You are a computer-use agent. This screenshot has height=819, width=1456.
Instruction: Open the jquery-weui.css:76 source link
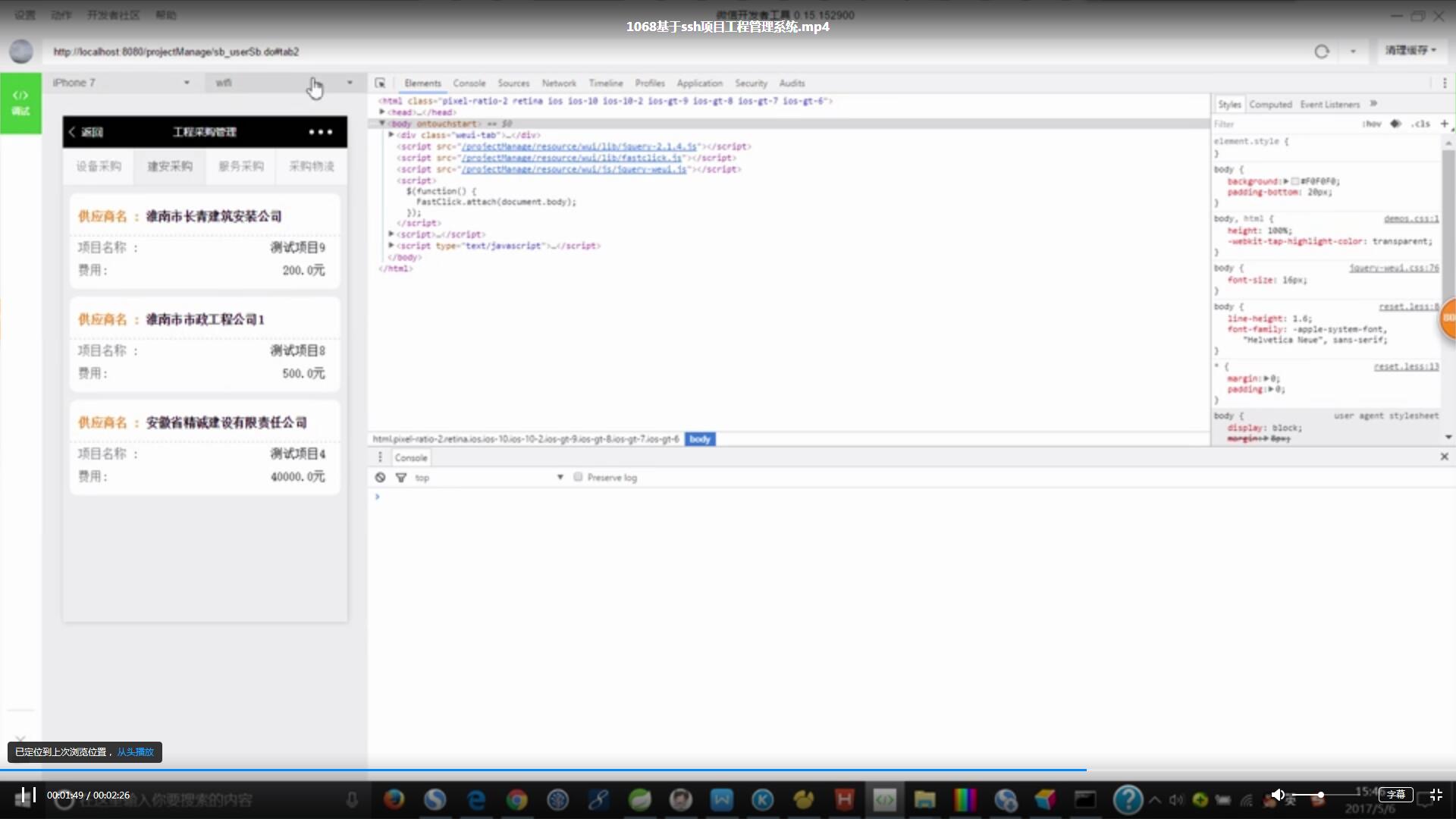[x=1394, y=268]
